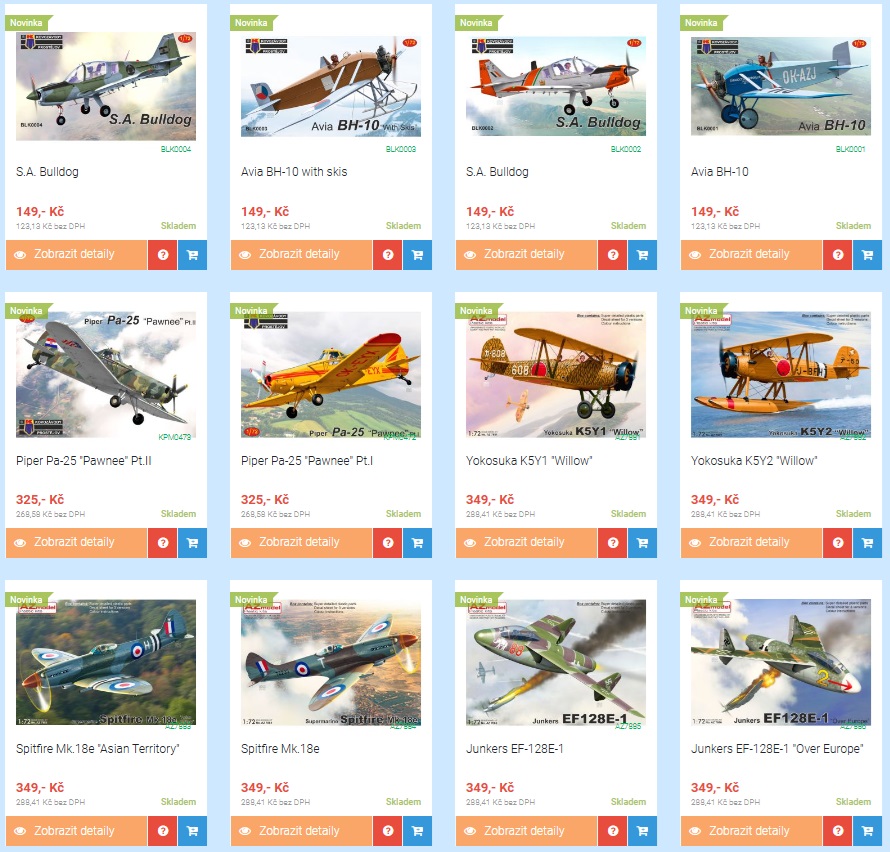Add Avia BH-10 BLK0001 to shopping cart
This screenshot has width=890, height=852.
867,255
